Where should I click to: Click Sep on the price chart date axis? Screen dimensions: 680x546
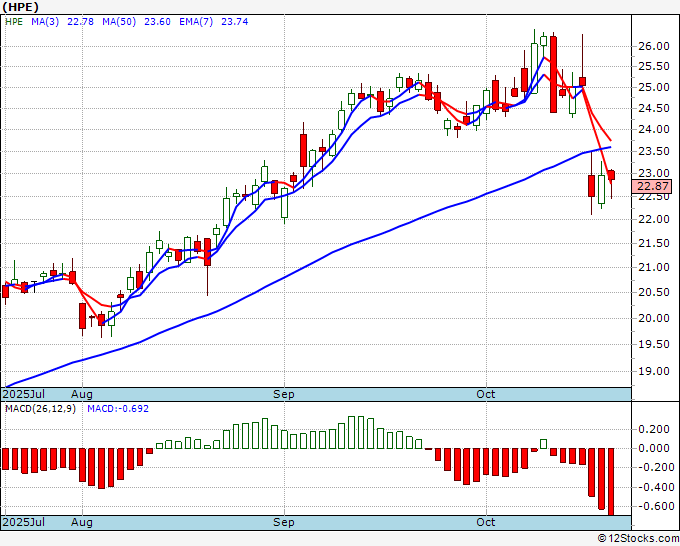click(x=284, y=394)
